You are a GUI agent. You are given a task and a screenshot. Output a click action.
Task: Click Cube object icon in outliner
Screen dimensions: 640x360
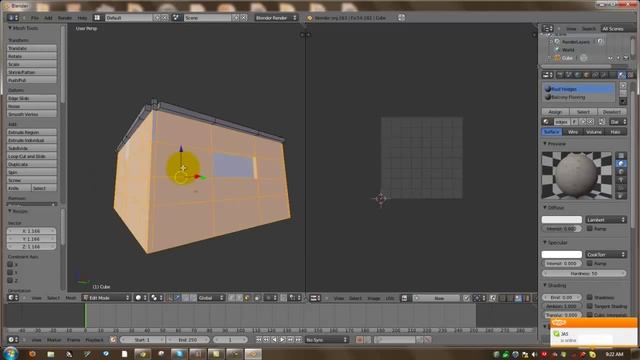pyautogui.click(x=558, y=58)
